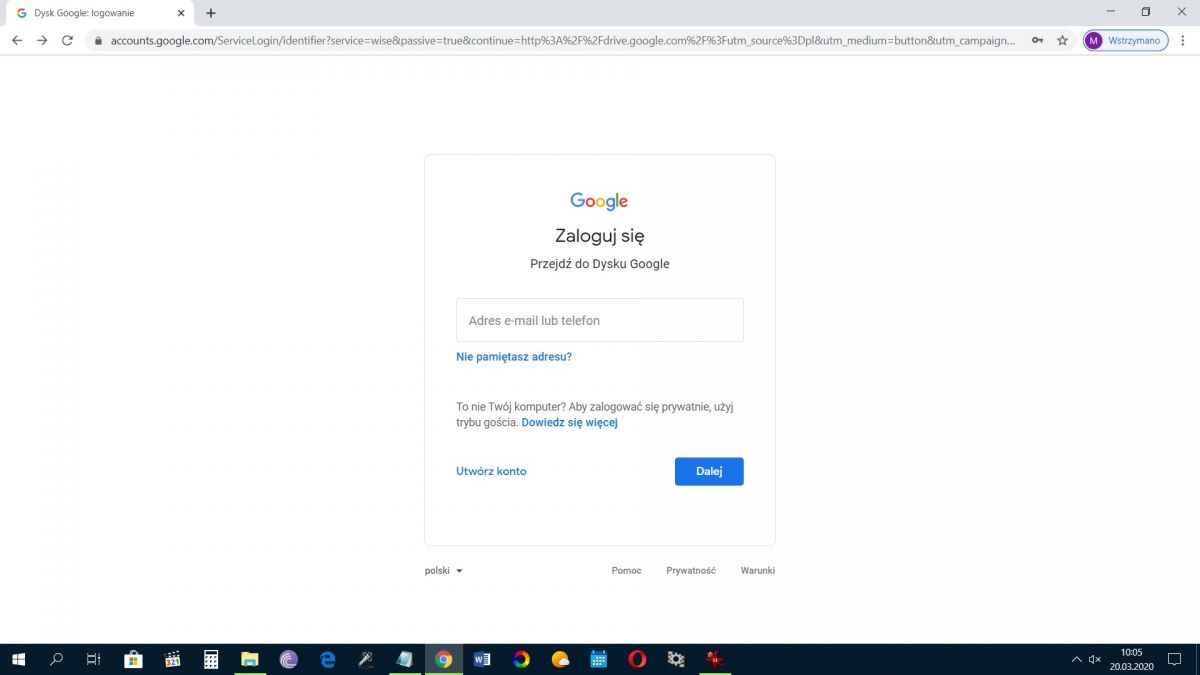Close the Dysk Google: logowanie tab
Viewport: 1200px width, 675px height.
(181, 13)
